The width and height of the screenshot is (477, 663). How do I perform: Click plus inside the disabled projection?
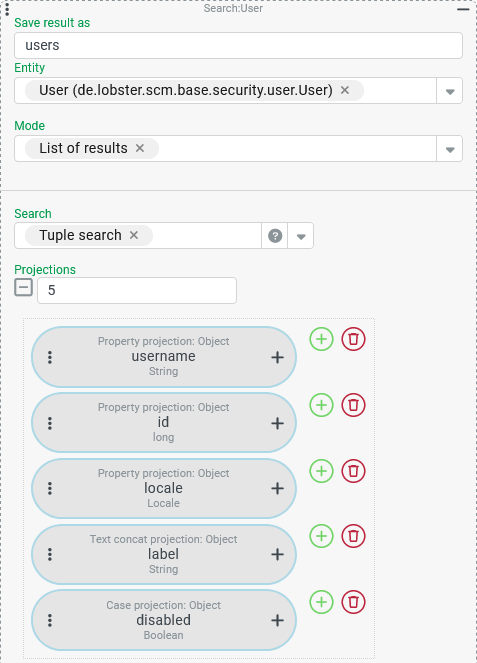[277, 621]
